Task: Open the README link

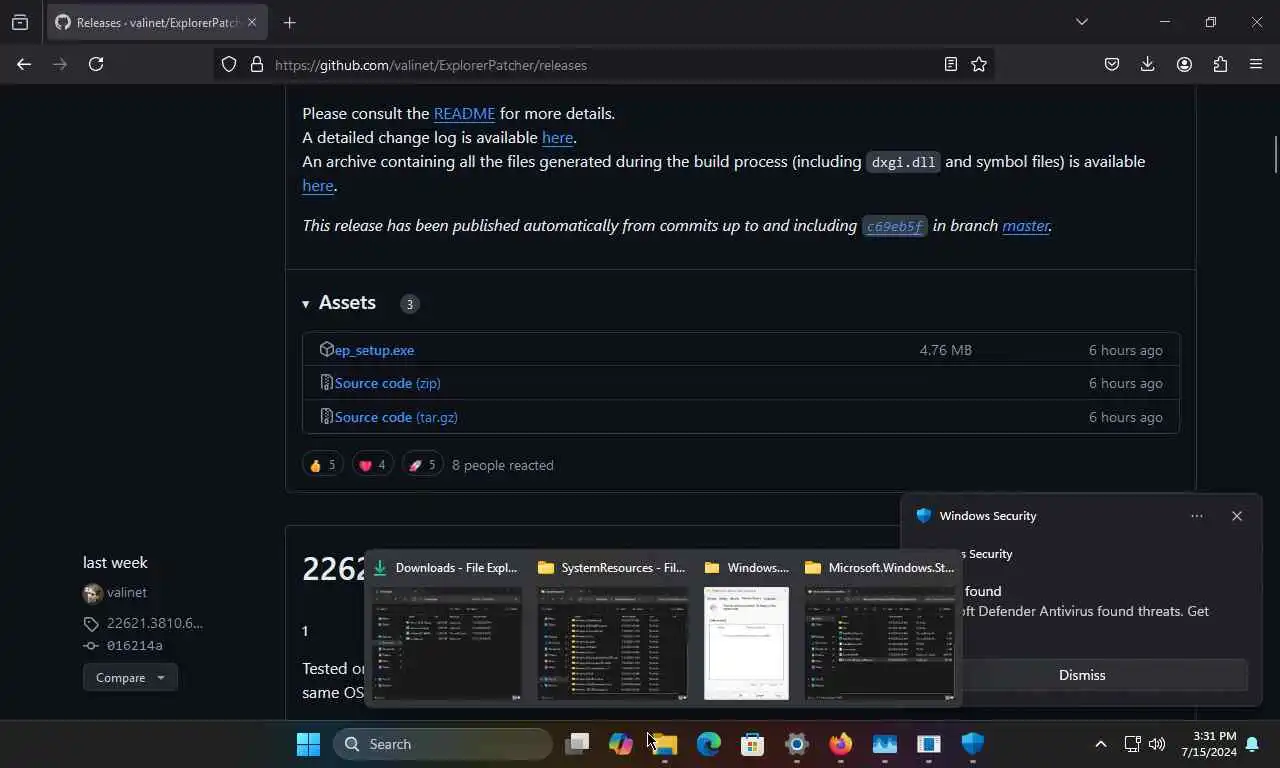Action: (x=464, y=114)
